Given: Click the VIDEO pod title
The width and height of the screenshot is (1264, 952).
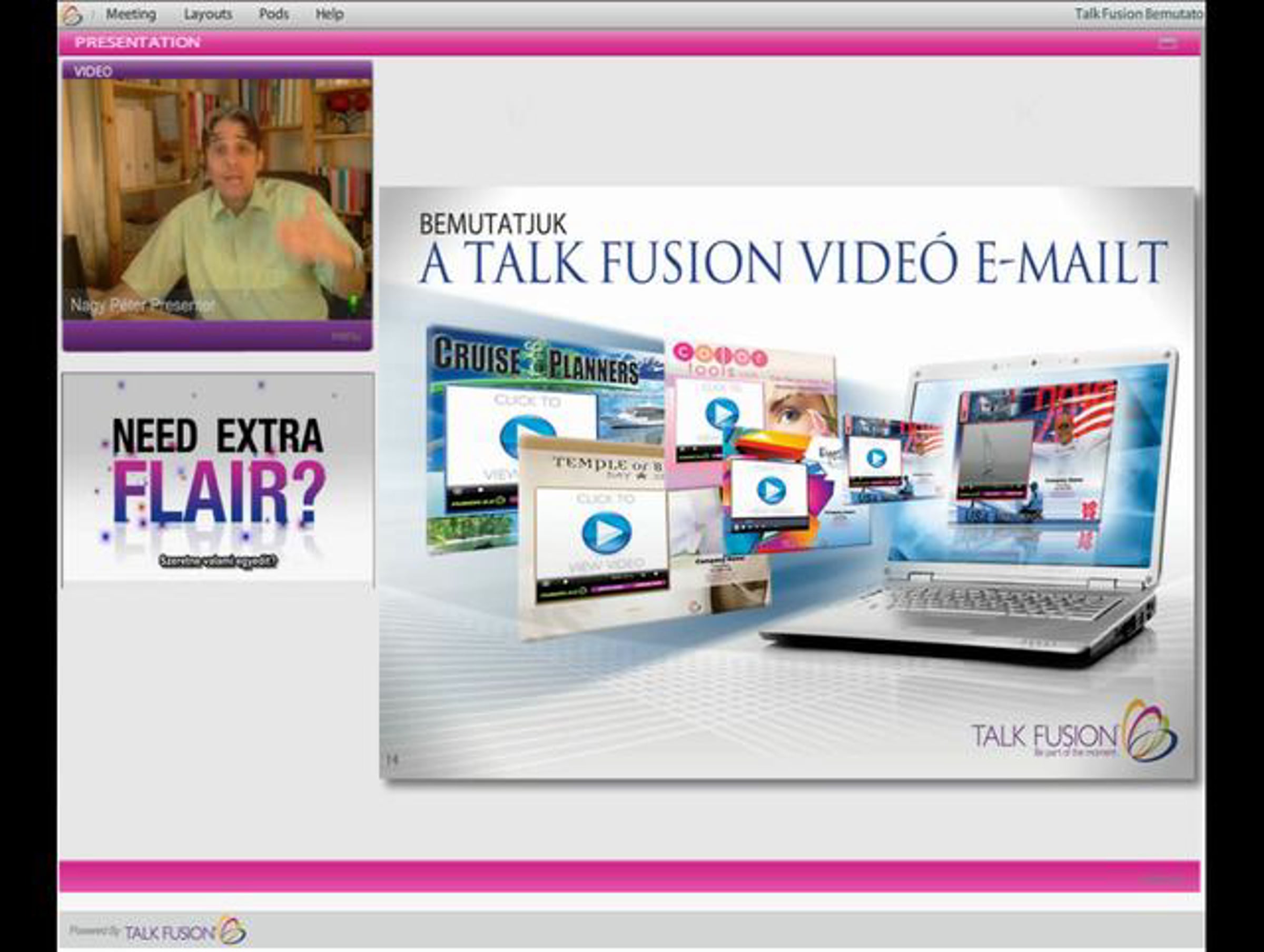Looking at the screenshot, I should click(93, 72).
